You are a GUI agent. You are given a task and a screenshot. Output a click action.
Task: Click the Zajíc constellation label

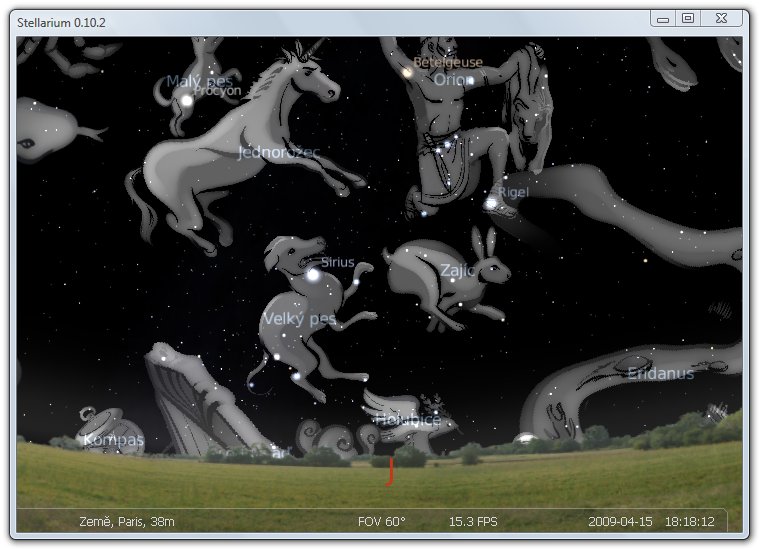457,270
